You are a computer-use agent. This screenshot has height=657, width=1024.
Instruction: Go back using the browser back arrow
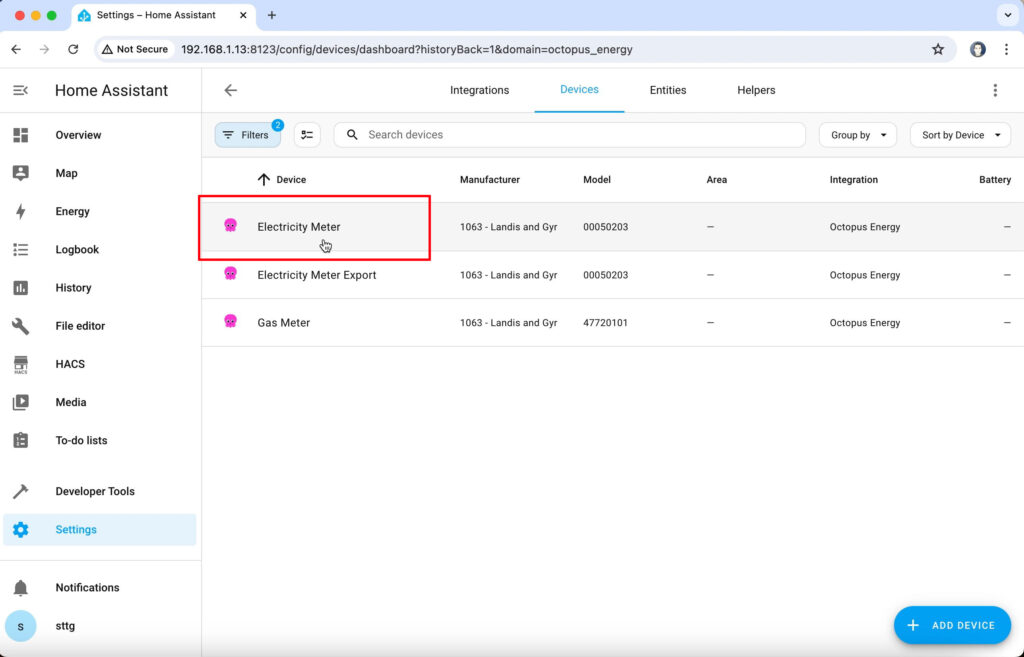(x=16, y=49)
